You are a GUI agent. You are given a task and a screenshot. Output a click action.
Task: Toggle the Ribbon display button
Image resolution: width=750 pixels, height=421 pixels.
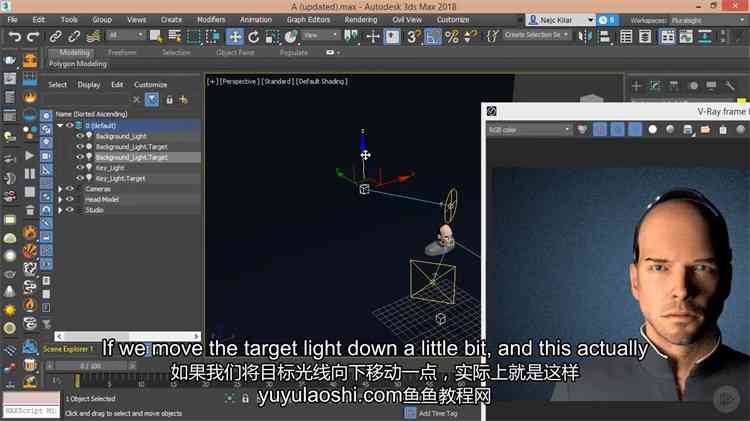click(x=667, y=36)
